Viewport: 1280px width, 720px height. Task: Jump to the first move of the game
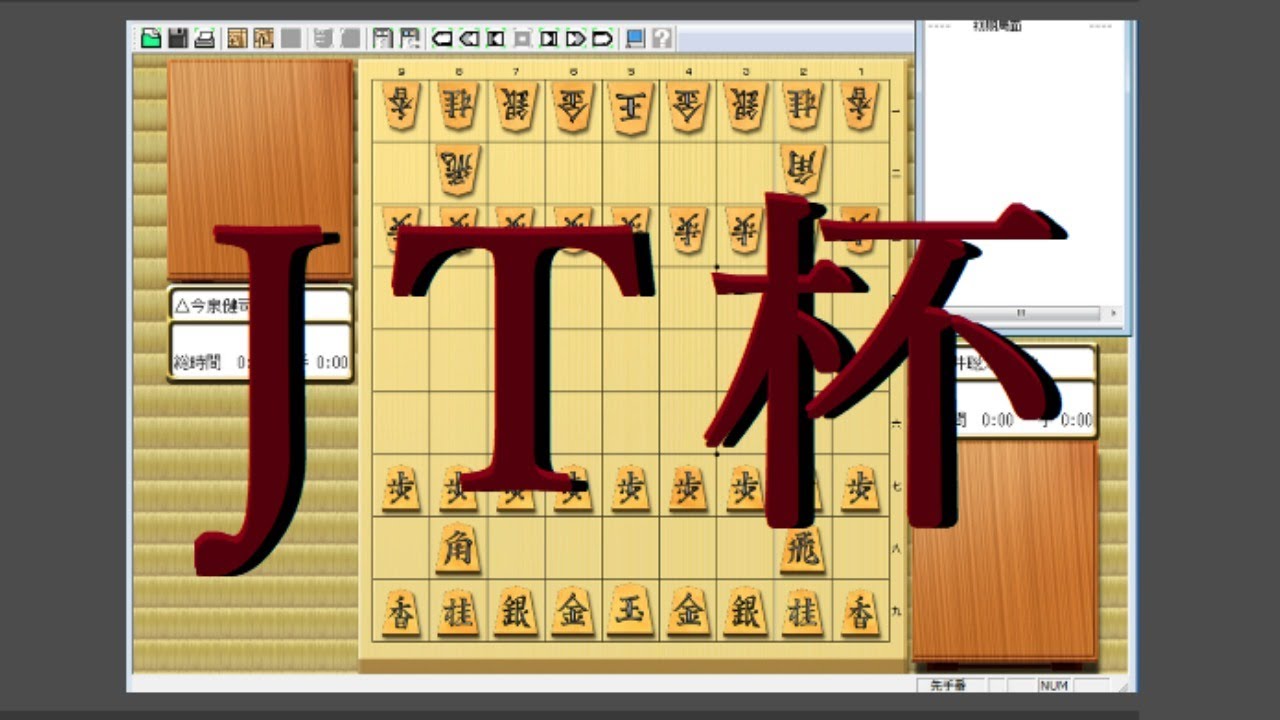point(441,39)
